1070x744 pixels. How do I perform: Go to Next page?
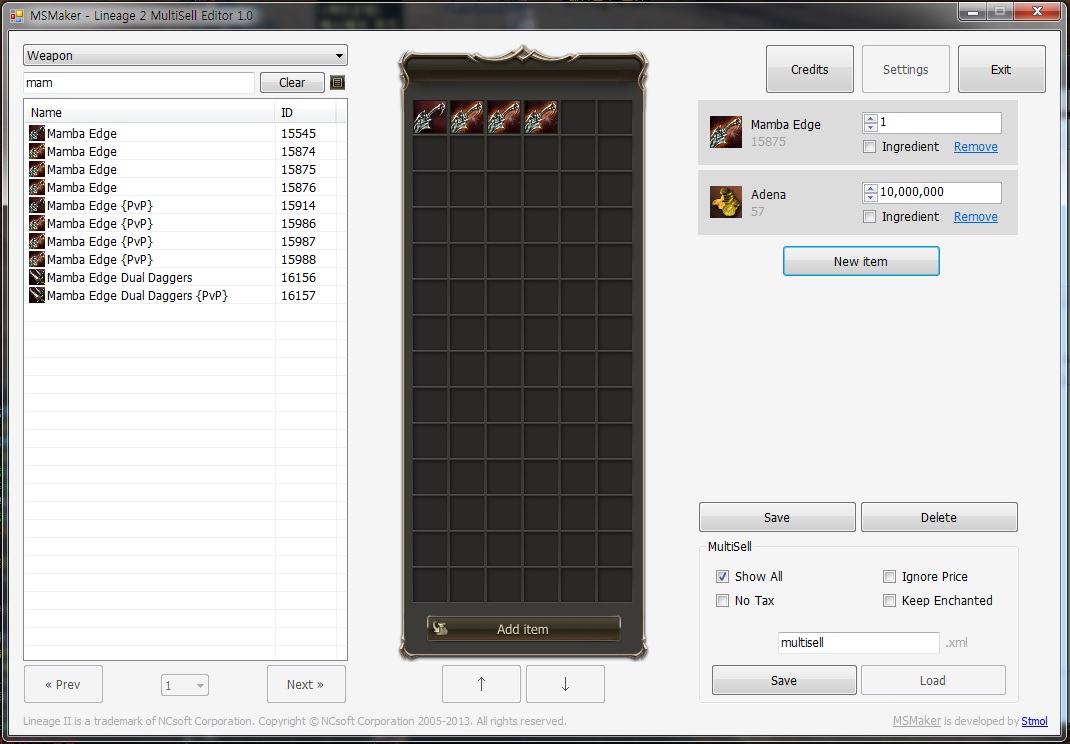(306, 684)
